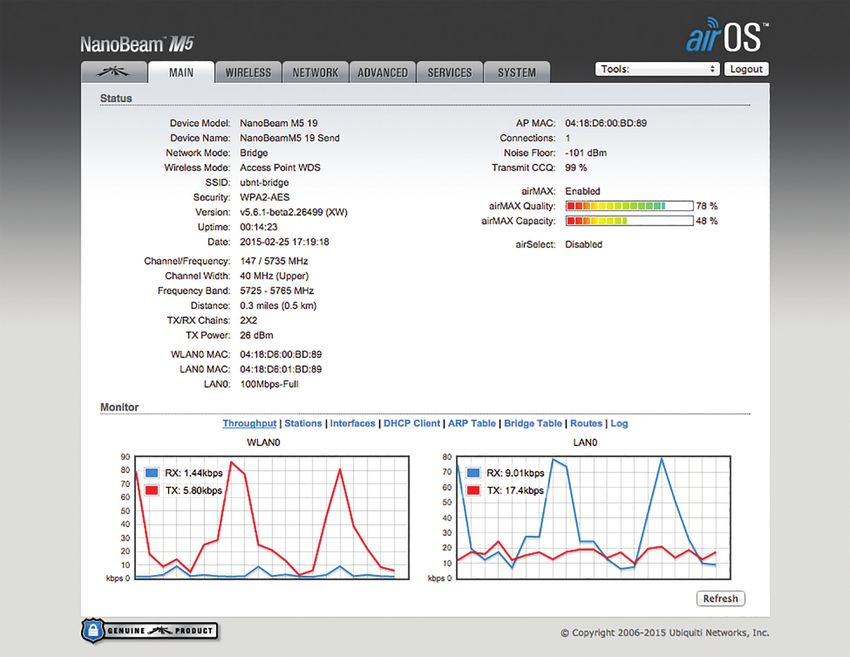This screenshot has height=657, width=850.
Task: Click the NanoBeam M5 logo
Action: (x=137, y=44)
